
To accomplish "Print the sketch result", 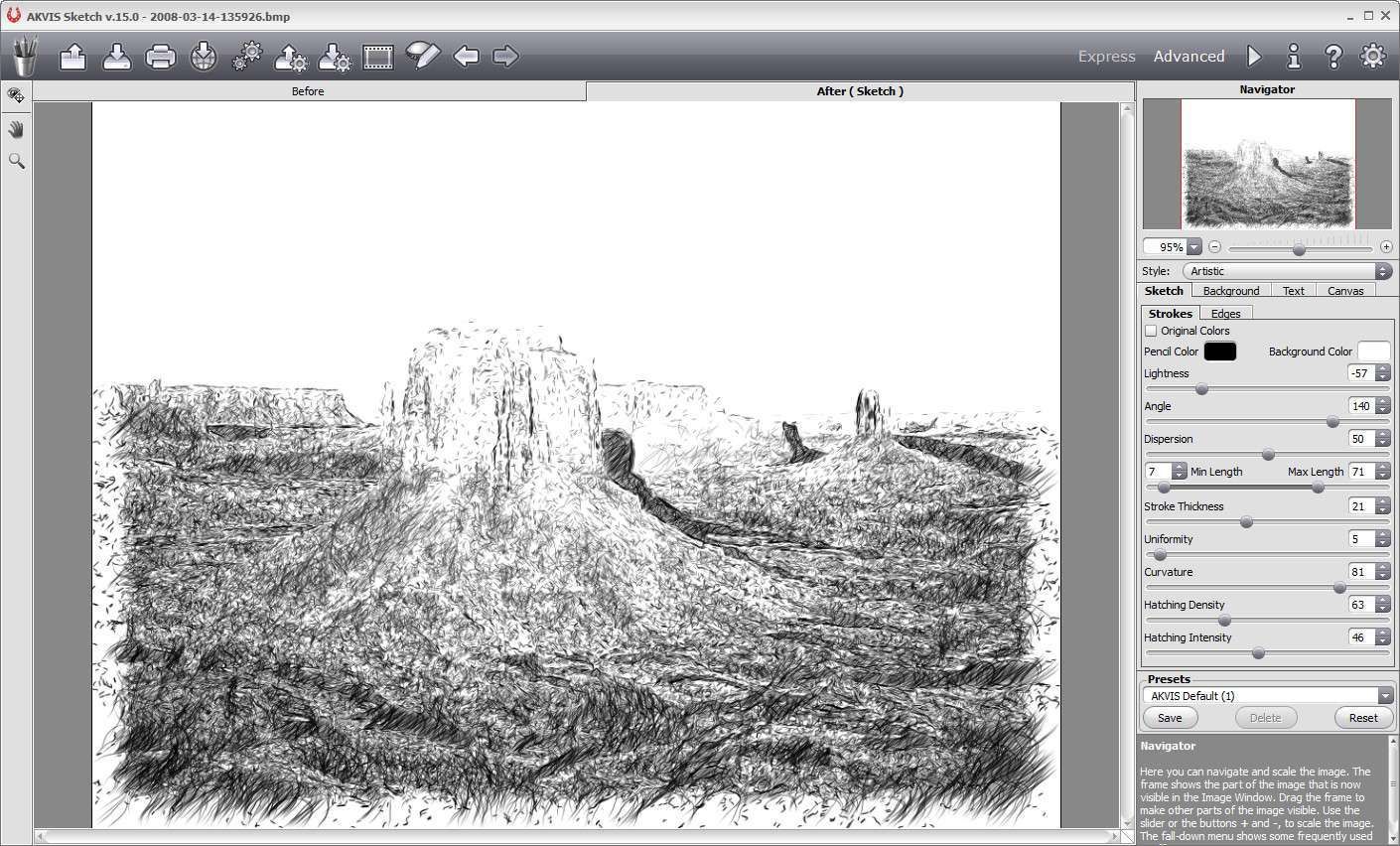I will (x=160, y=56).
